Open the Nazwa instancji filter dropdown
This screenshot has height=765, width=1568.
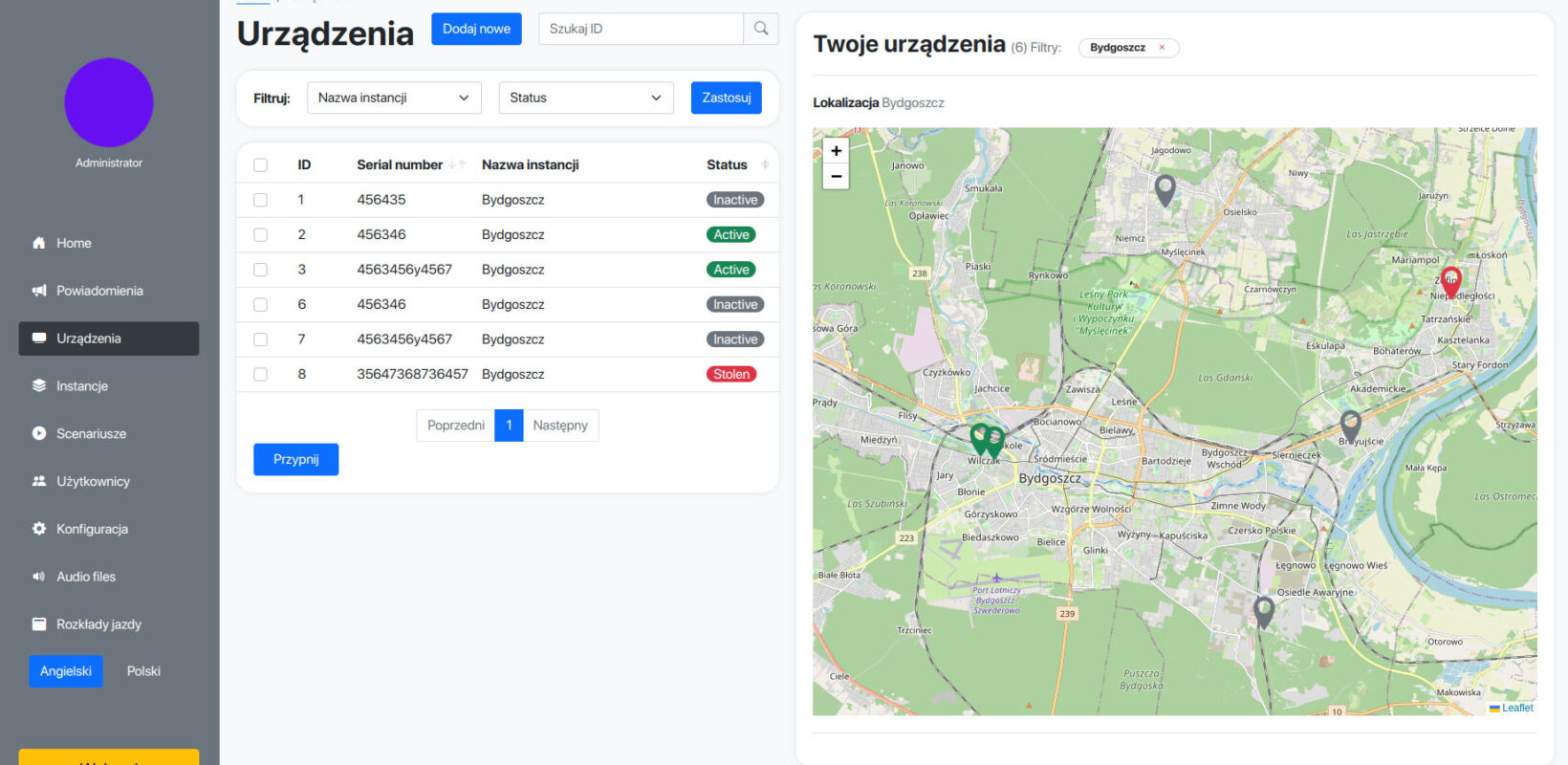[x=394, y=98]
